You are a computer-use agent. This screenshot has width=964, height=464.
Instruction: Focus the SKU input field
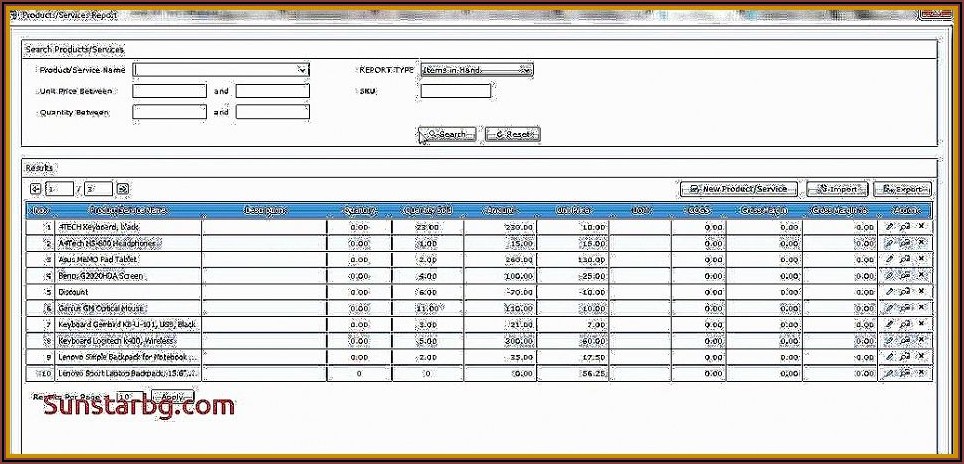click(456, 91)
